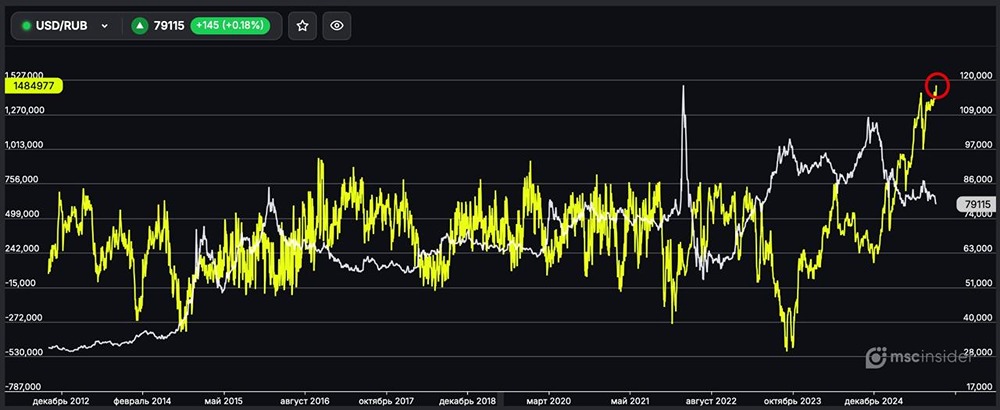
Task: Click the май 2021 date label
Action: (x=629, y=401)
